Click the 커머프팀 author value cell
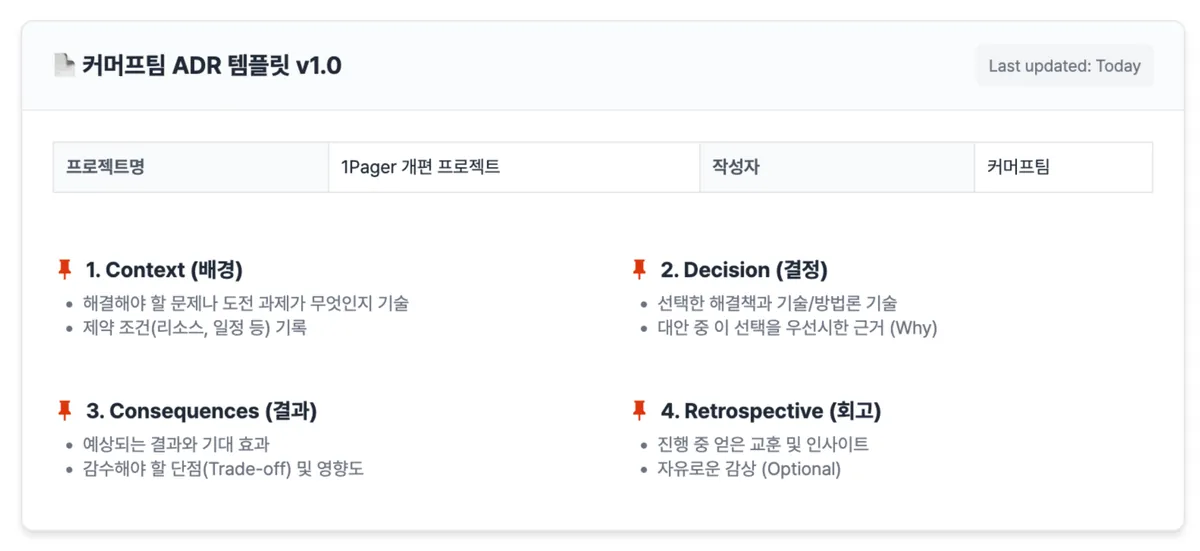This screenshot has width=1200, height=551. click(x=1063, y=167)
